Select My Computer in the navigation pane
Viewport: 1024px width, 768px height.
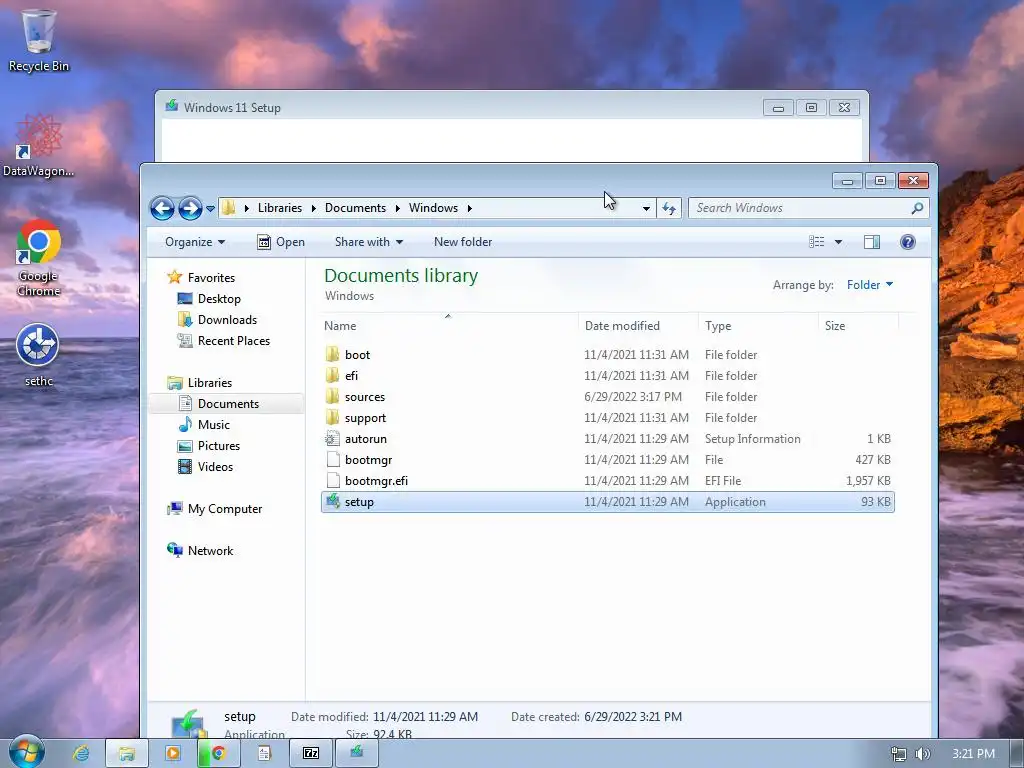point(215,509)
